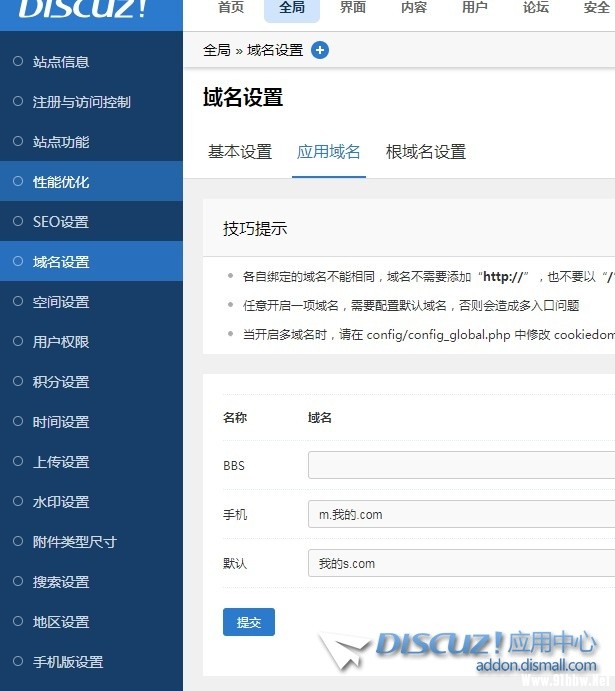The image size is (615, 691).
Task: Open the 界面 top navigation menu
Action: 353,8
